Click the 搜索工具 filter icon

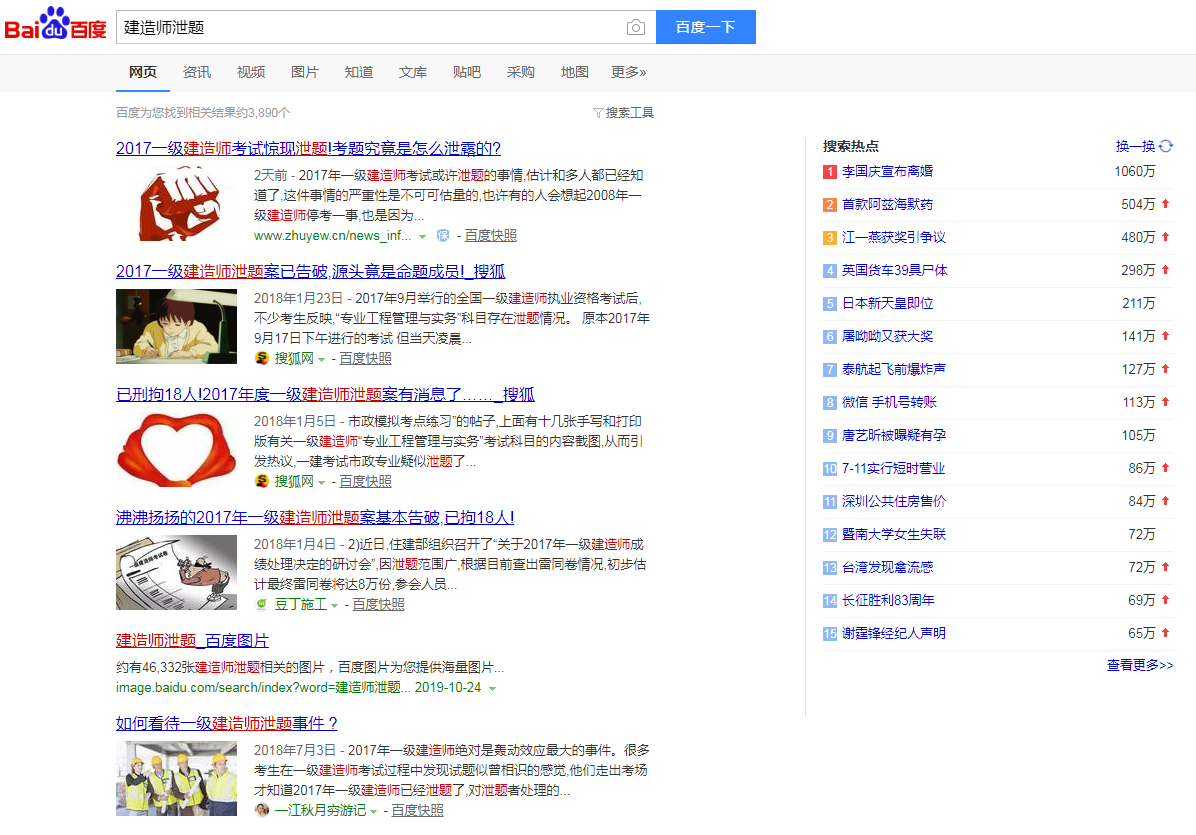pyautogui.click(x=598, y=113)
